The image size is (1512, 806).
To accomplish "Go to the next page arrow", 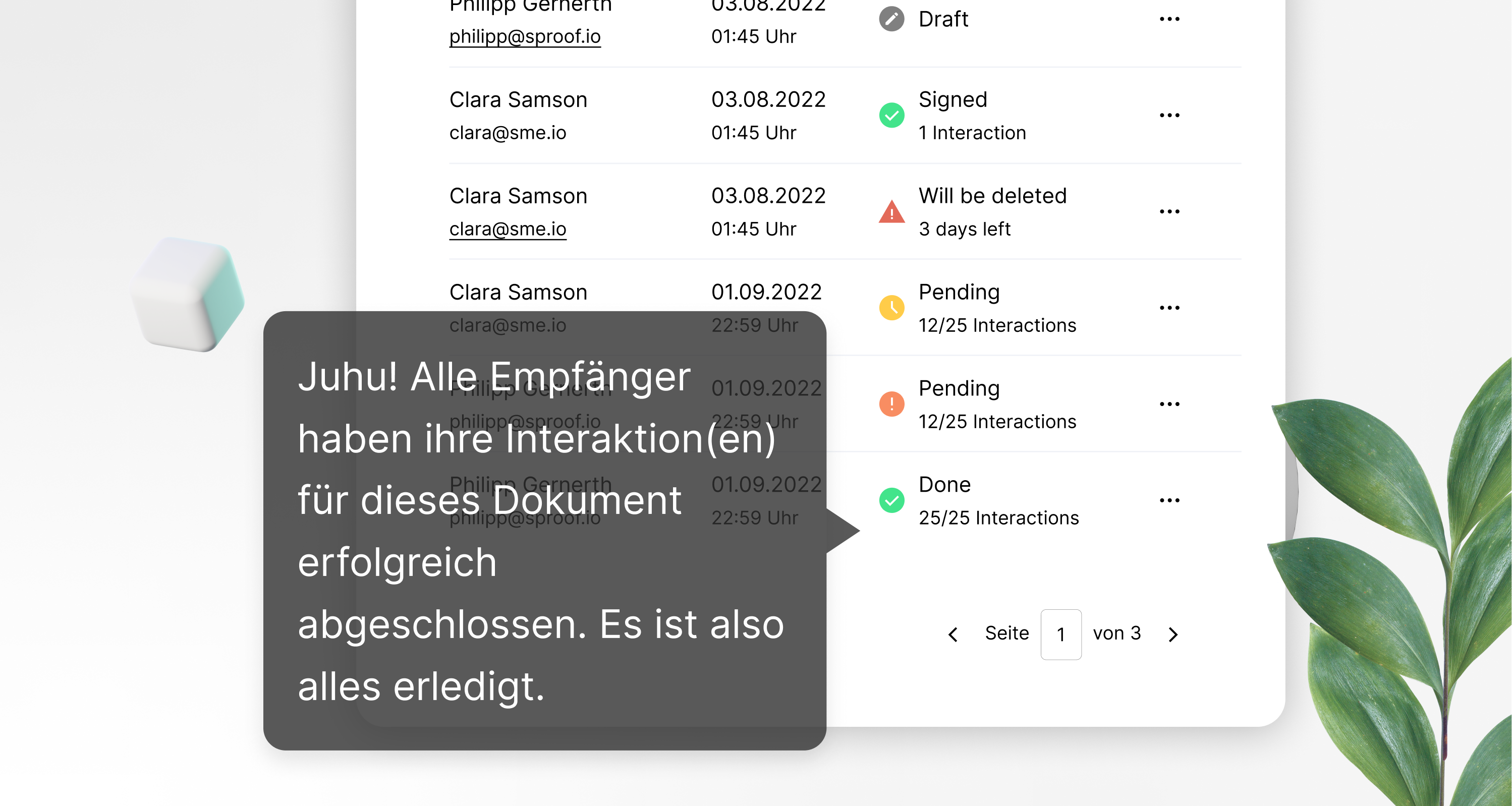I will [x=1173, y=634].
